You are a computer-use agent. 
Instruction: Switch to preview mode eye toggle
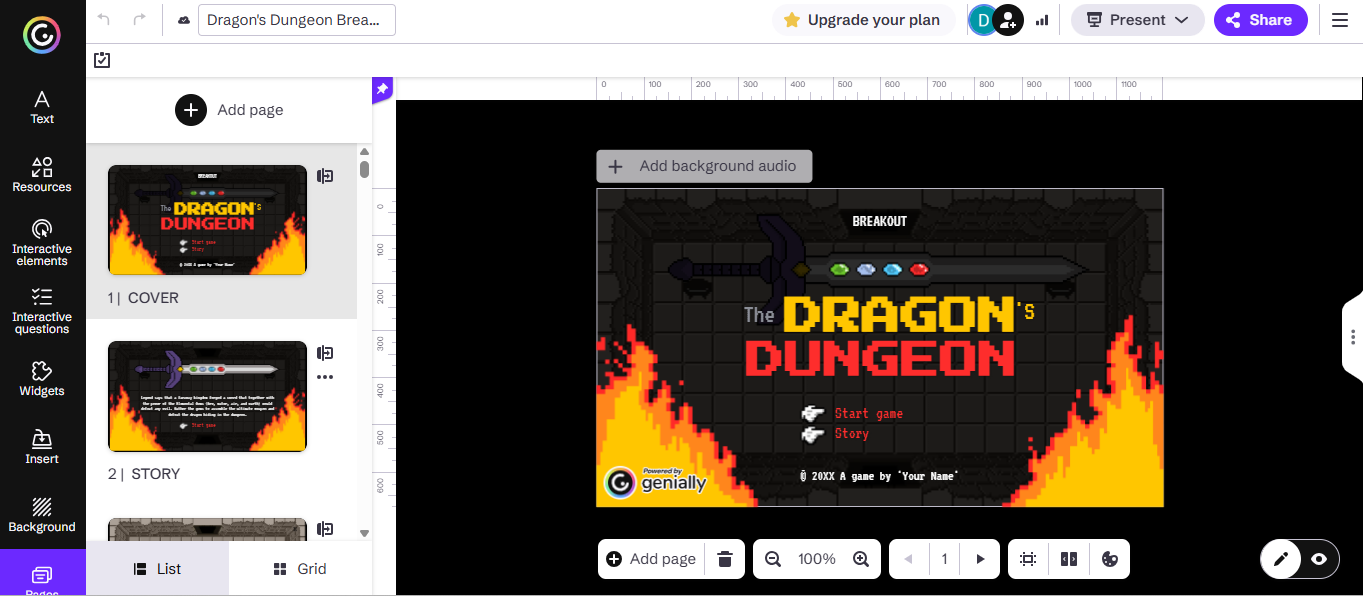tap(1319, 559)
